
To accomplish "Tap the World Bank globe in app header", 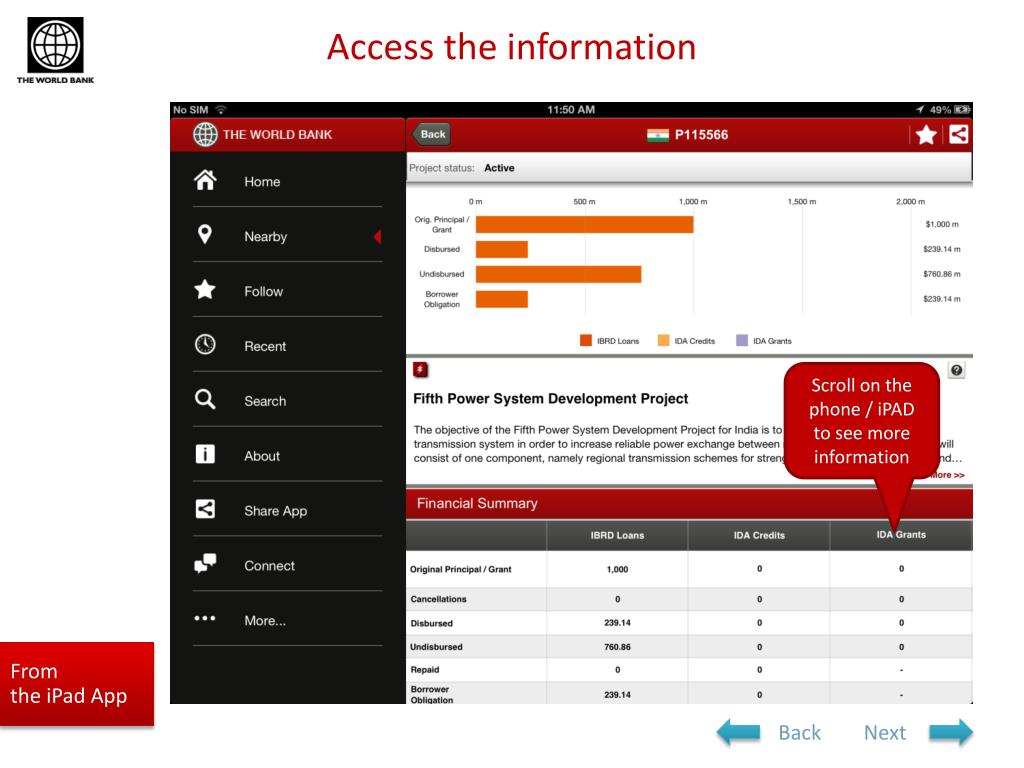I will click(205, 135).
